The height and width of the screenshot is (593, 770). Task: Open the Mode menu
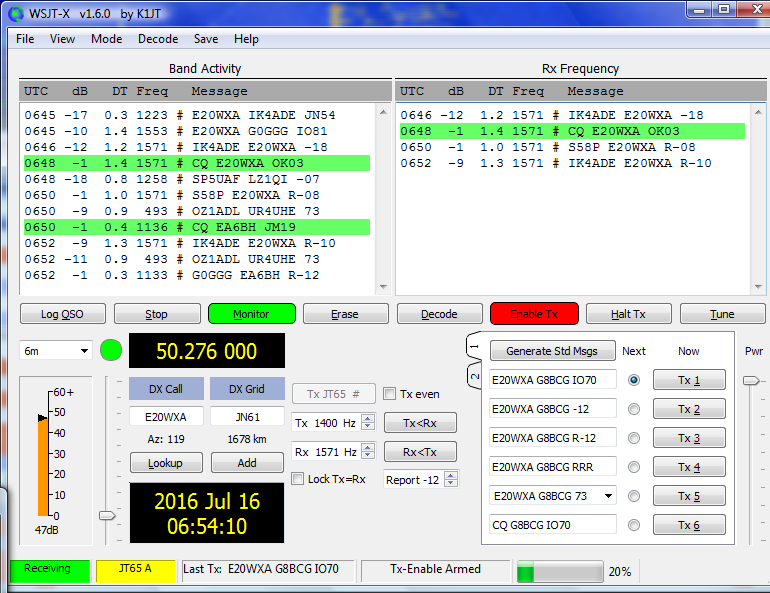tap(107, 39)
